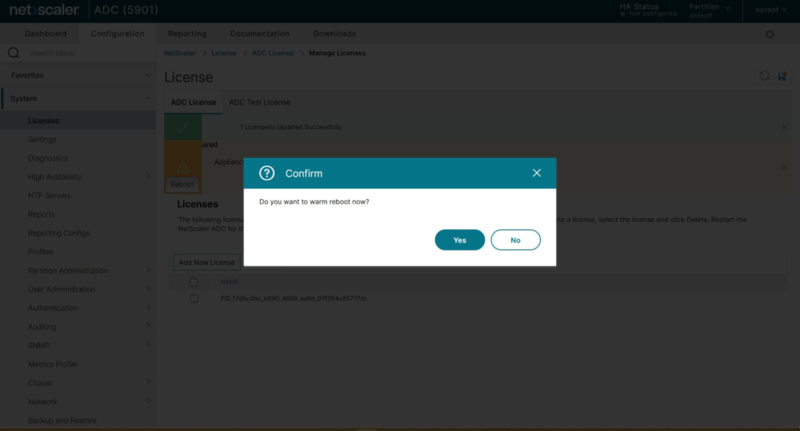Click the NetScaler logo
800x431 pixels.
[44, 10]
